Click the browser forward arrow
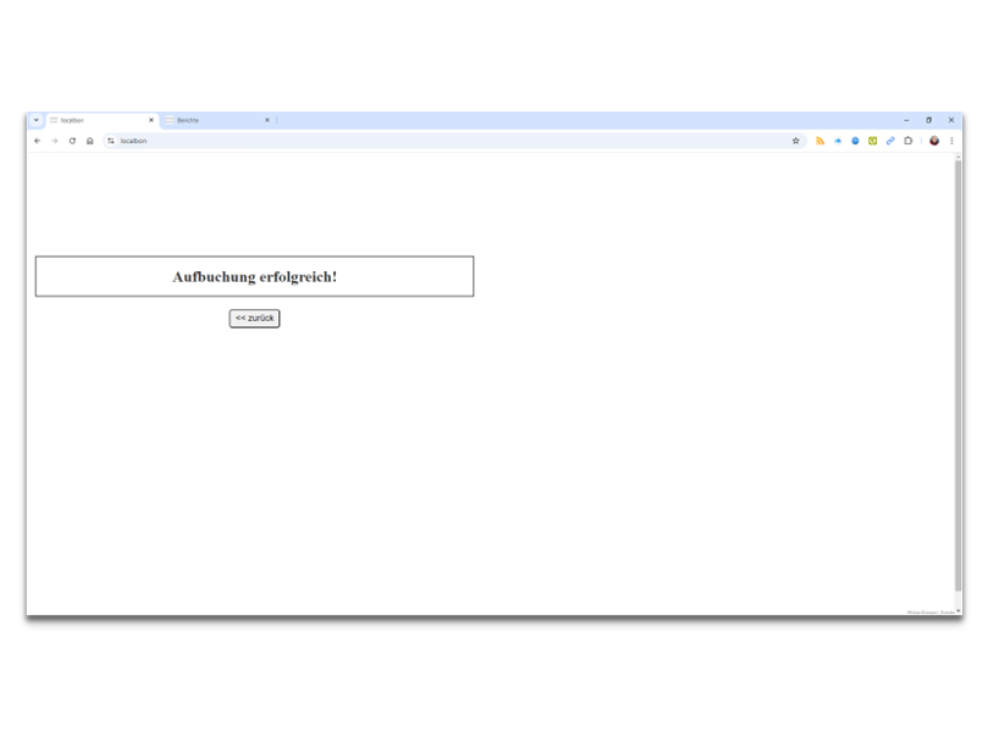 point(54,141)
